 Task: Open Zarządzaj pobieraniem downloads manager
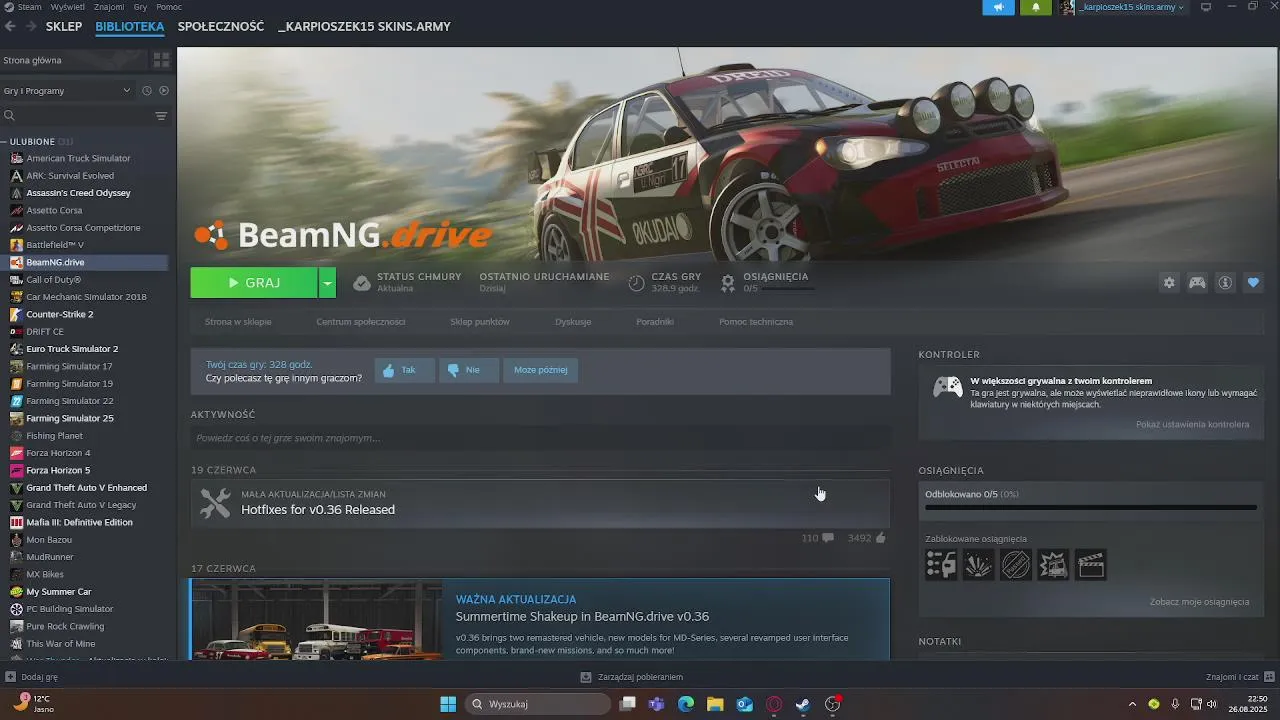632,677
